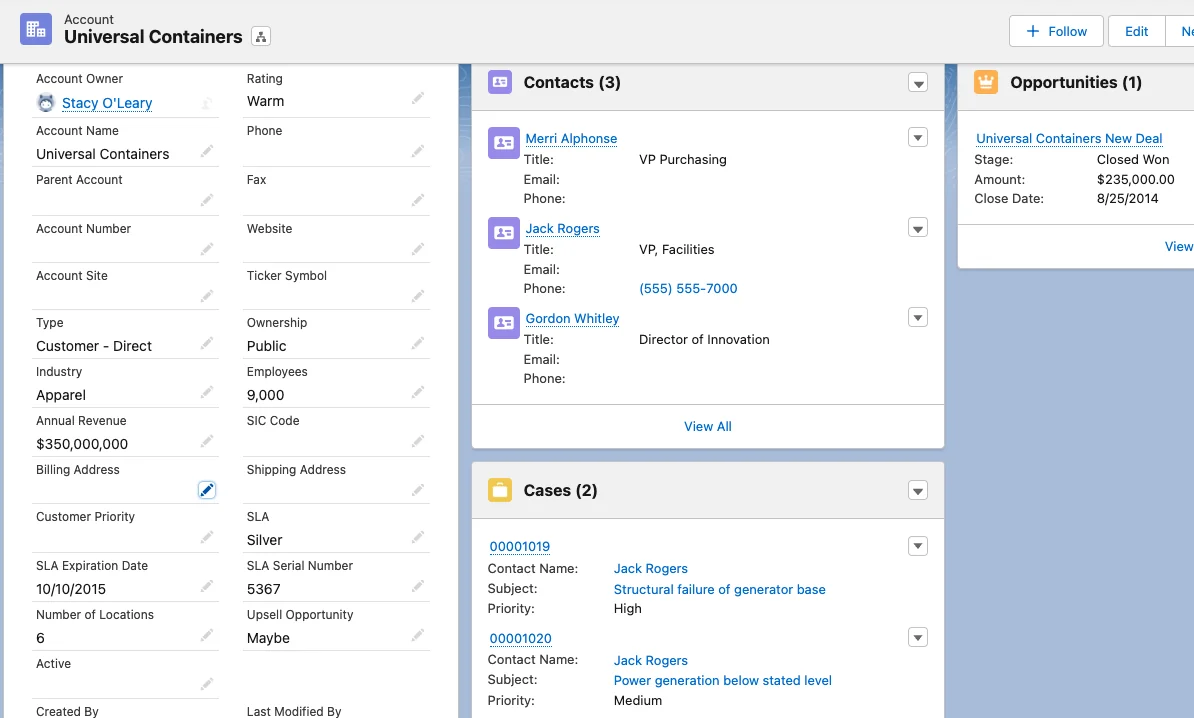The height and width of the screenshot is (718, 1194).
Task: Click phone number (555) 555-7000
Action: point(688,289)
